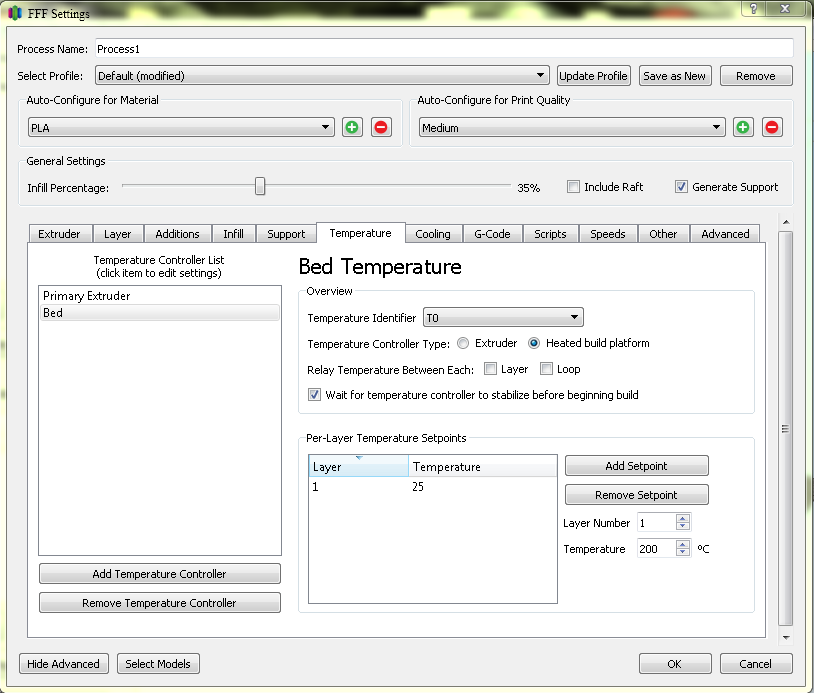
Task: Open the G-Code tab
Action: point(491,234)
